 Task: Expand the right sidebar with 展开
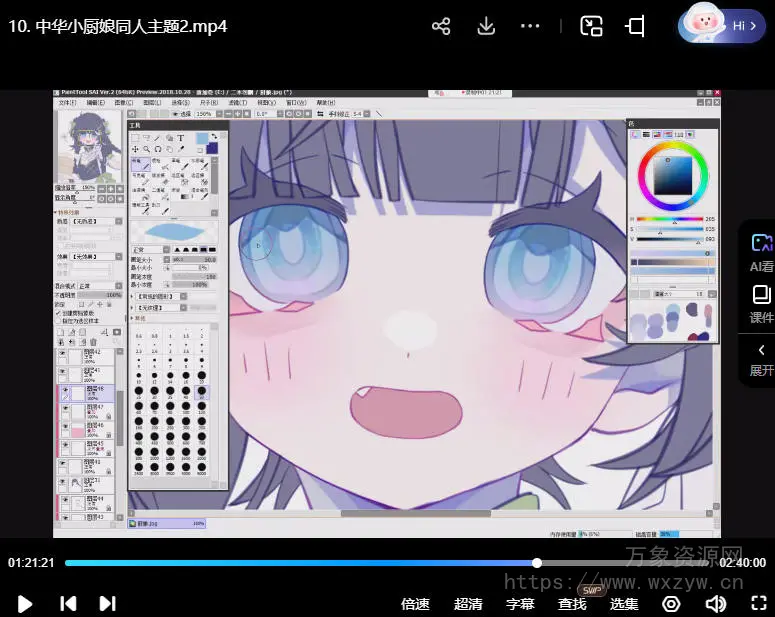(x=761, y=359)
